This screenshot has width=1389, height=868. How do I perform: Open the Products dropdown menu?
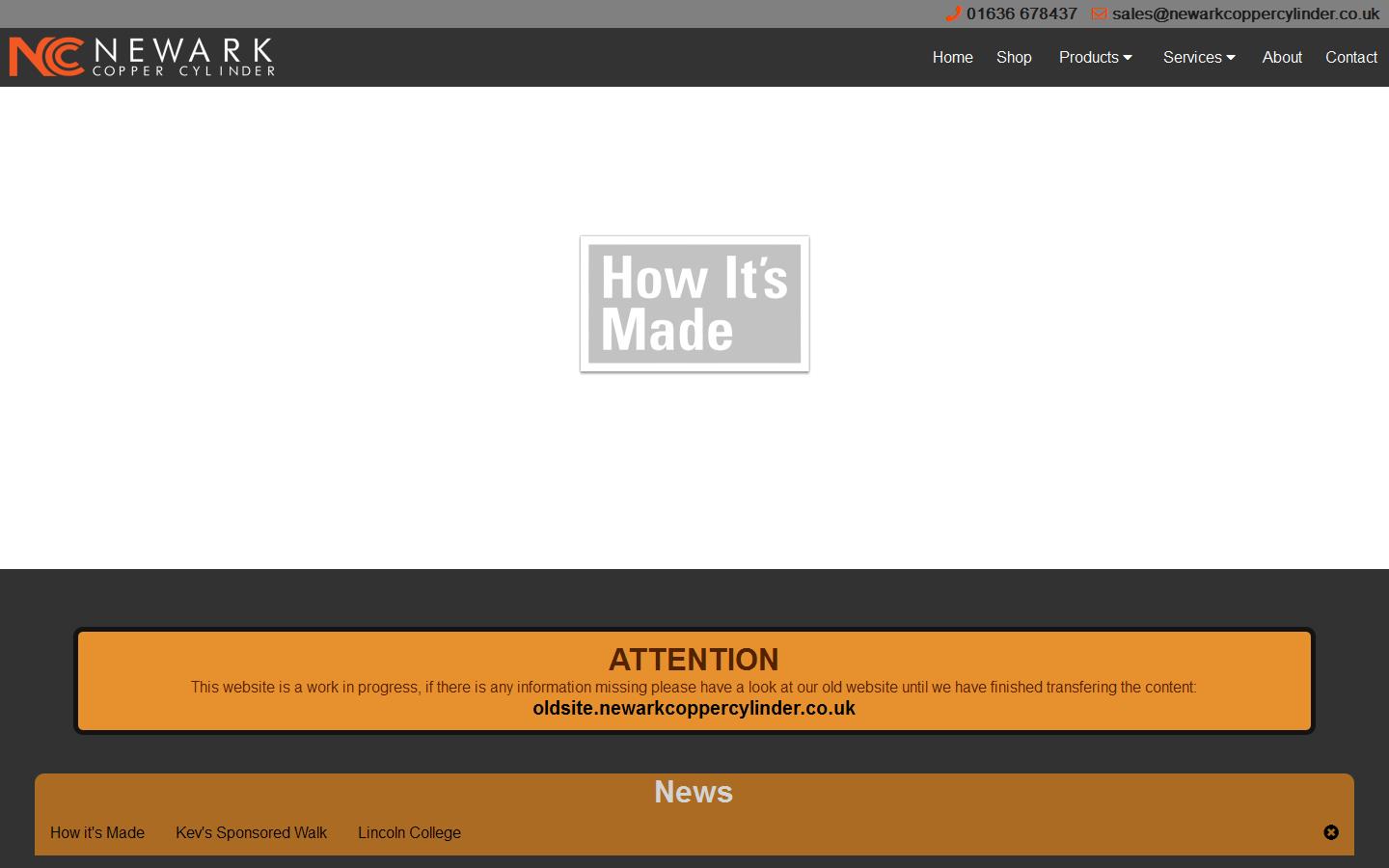(1095, 58)
